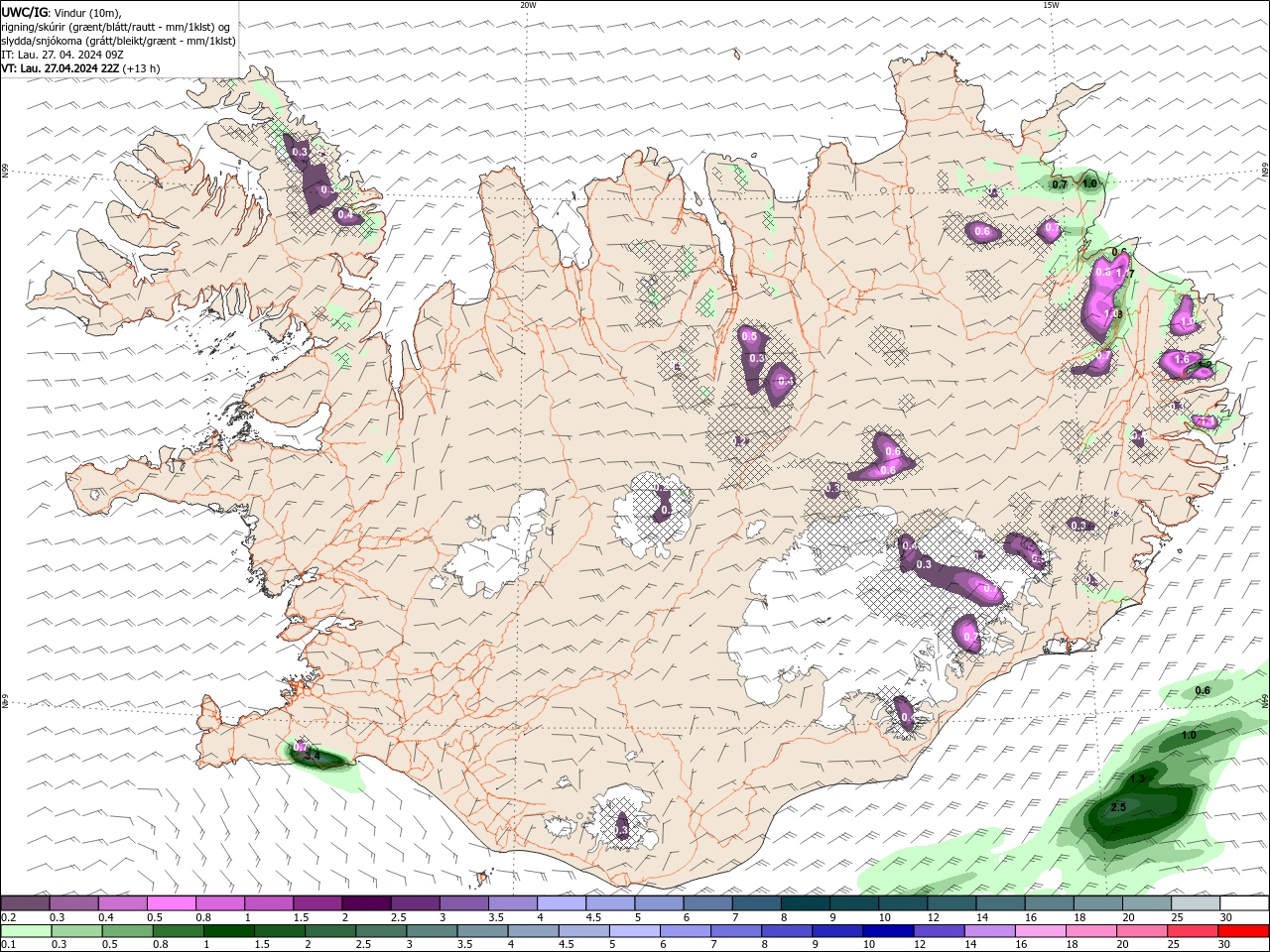Pick the dark teal 8 swatch on snow scale
1270x952 pixels.
(x=806, y=903)
